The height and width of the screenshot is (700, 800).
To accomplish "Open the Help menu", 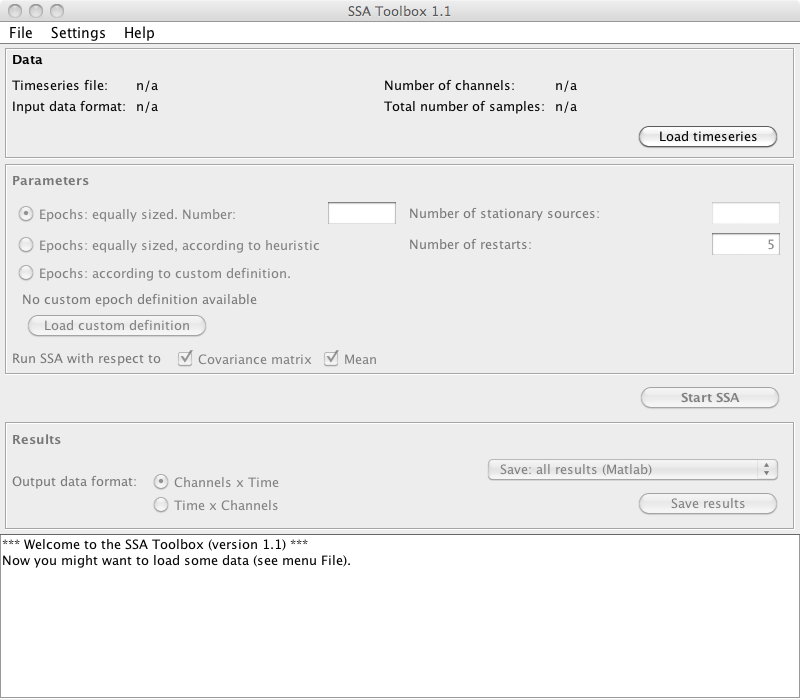I will pos(139,33).
